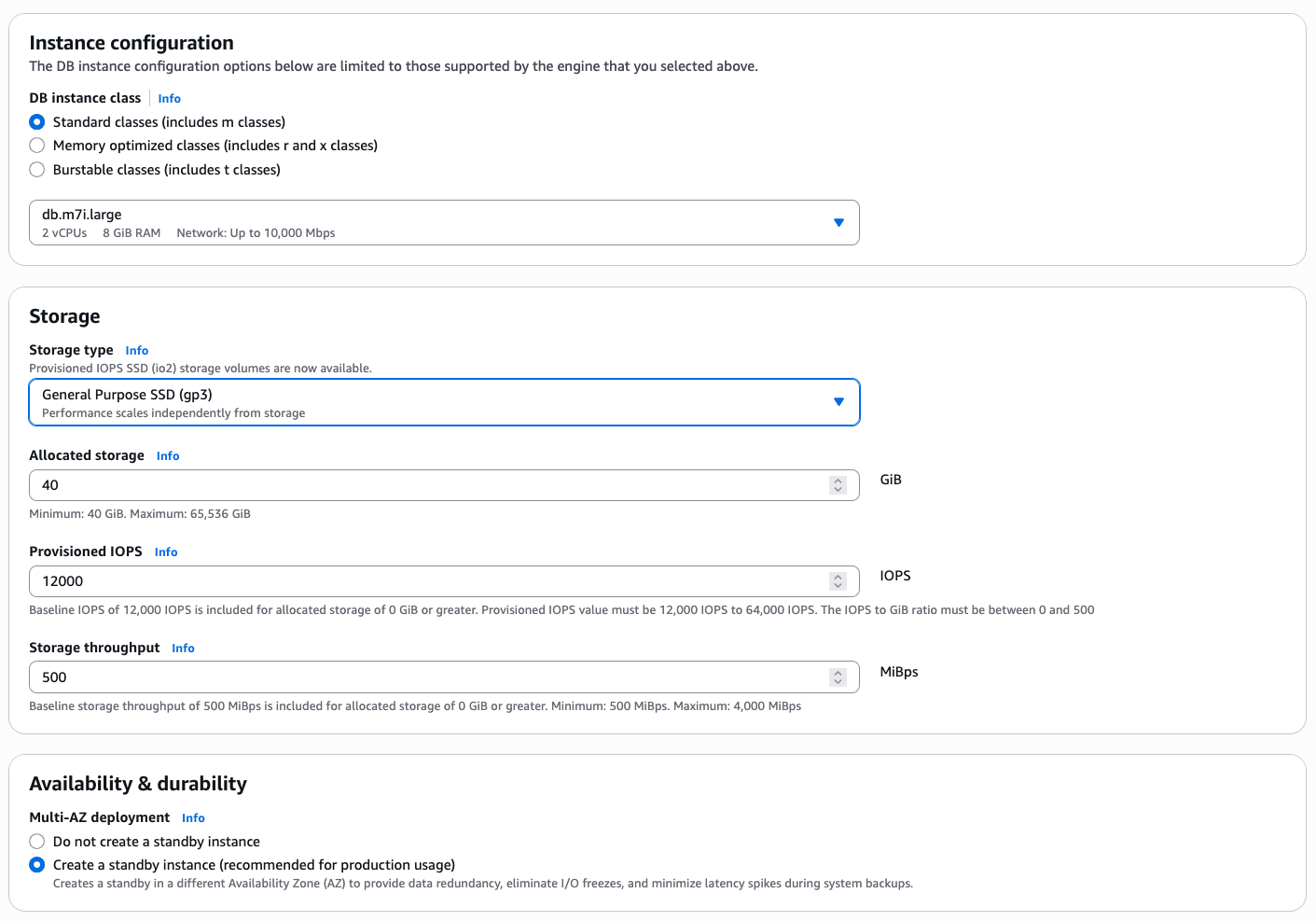Viewport: 1316px width, 921px height.
Task: Open Provisioned IOPS Info link
Action: [166, 552]
